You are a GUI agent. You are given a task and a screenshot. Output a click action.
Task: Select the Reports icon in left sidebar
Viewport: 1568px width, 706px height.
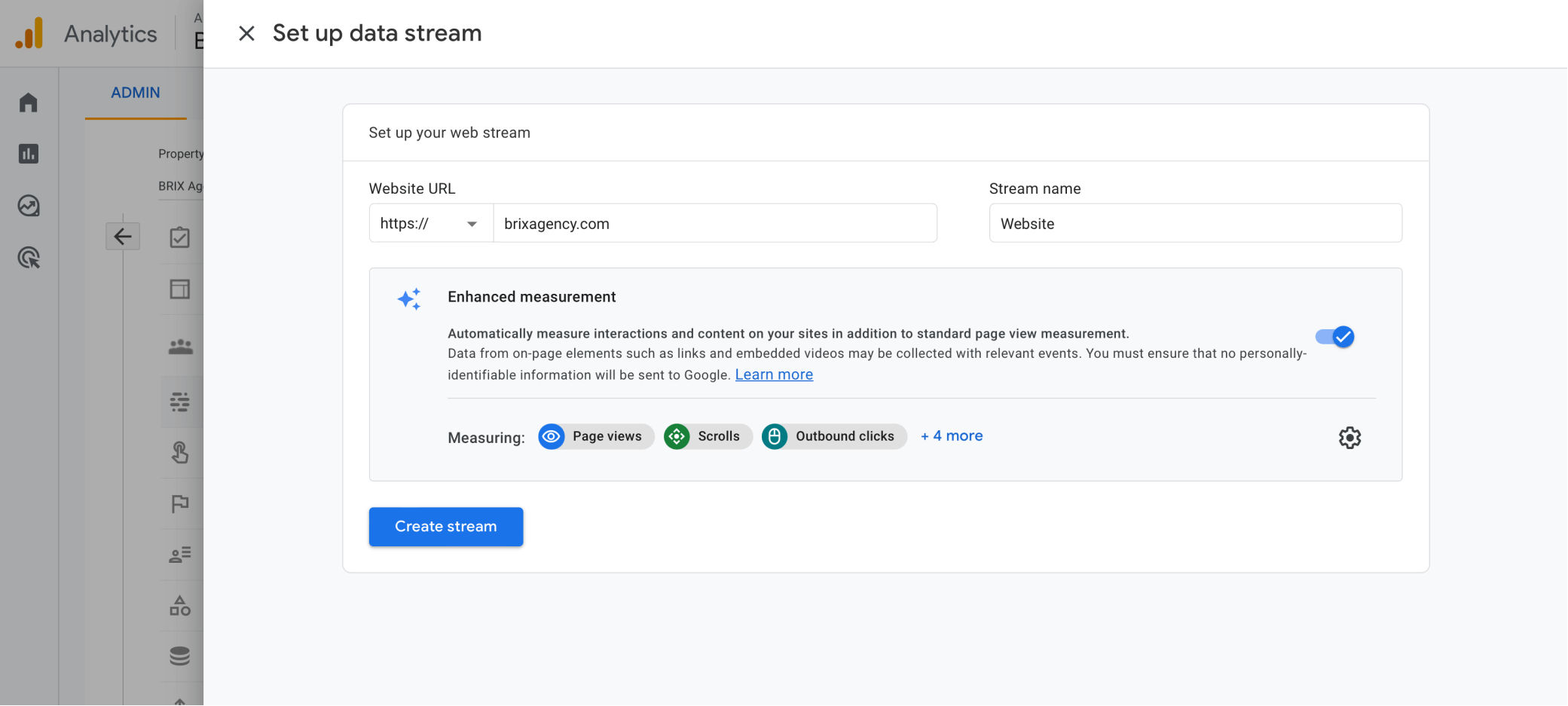pos(29,153)
